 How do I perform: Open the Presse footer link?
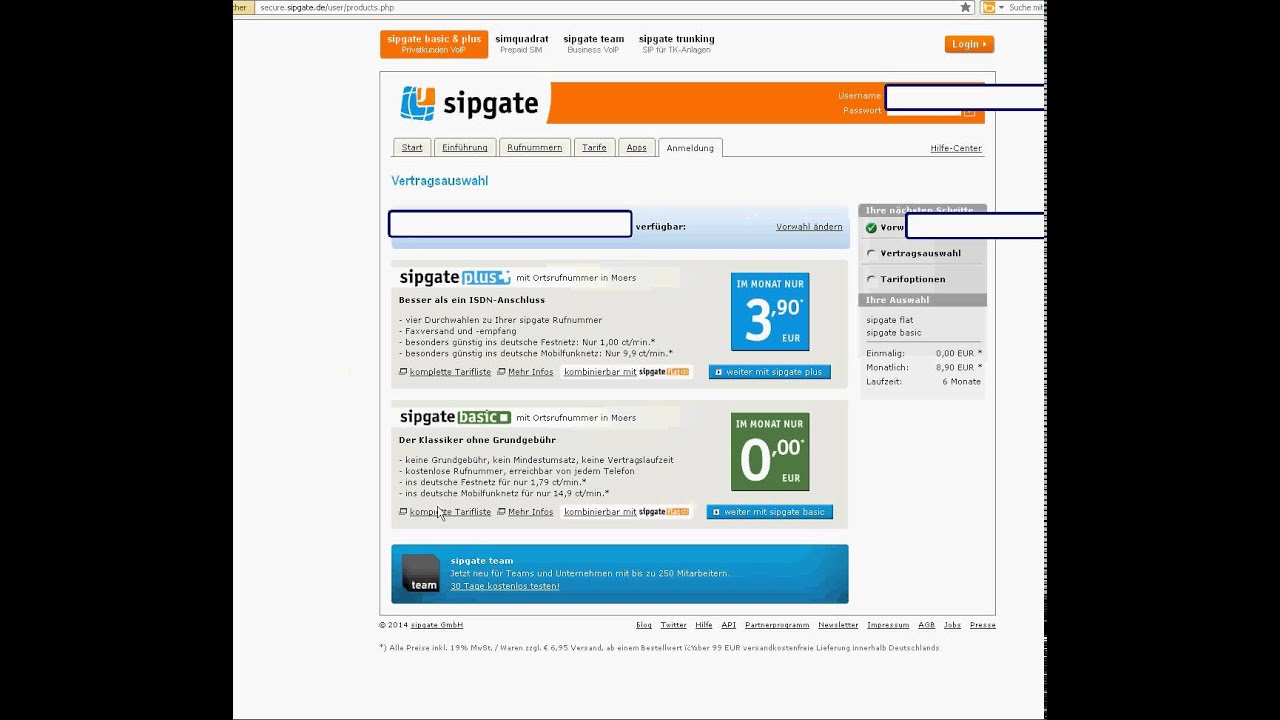983,625
